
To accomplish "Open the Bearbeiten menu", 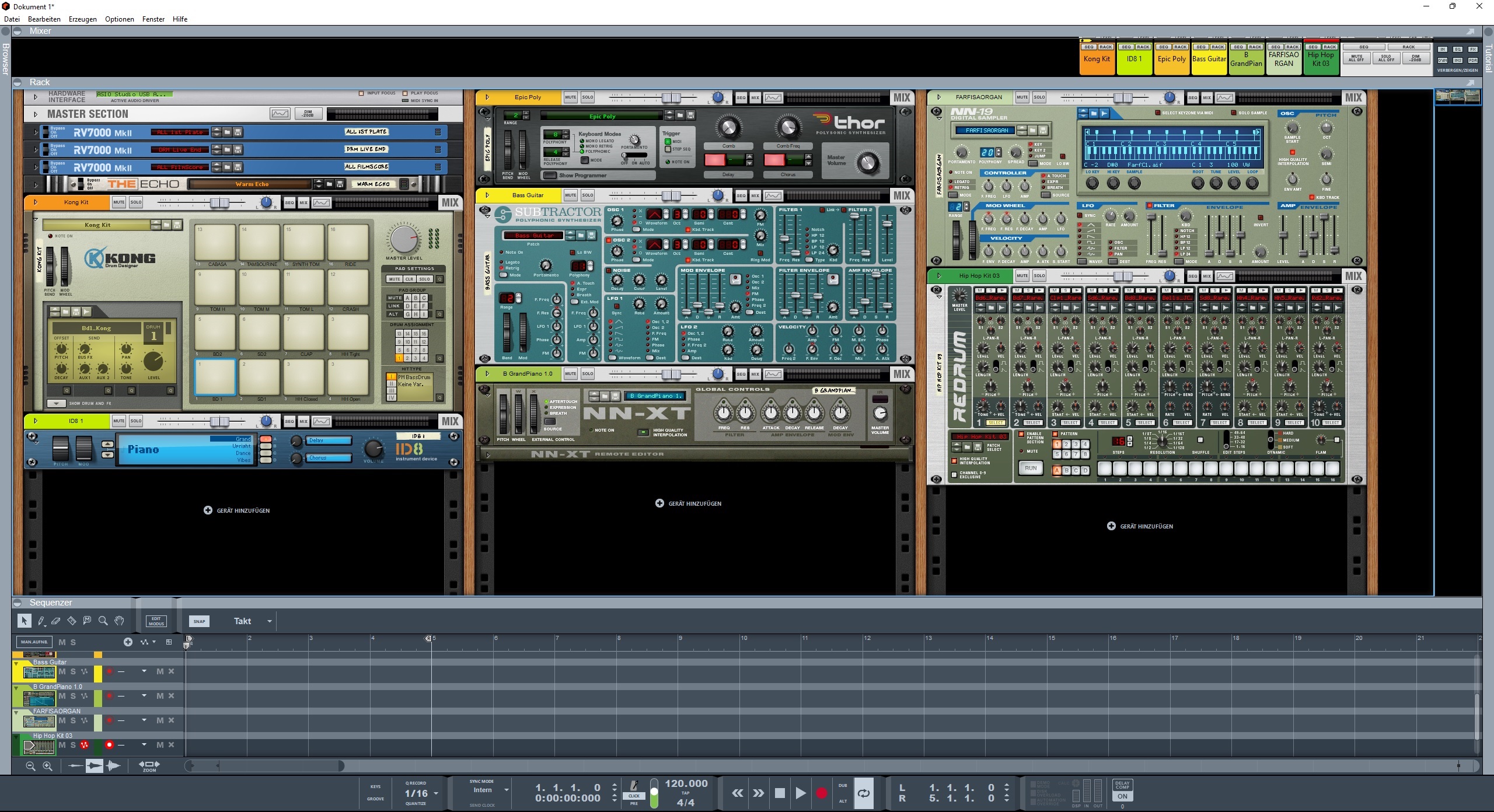I will [44, 19].
